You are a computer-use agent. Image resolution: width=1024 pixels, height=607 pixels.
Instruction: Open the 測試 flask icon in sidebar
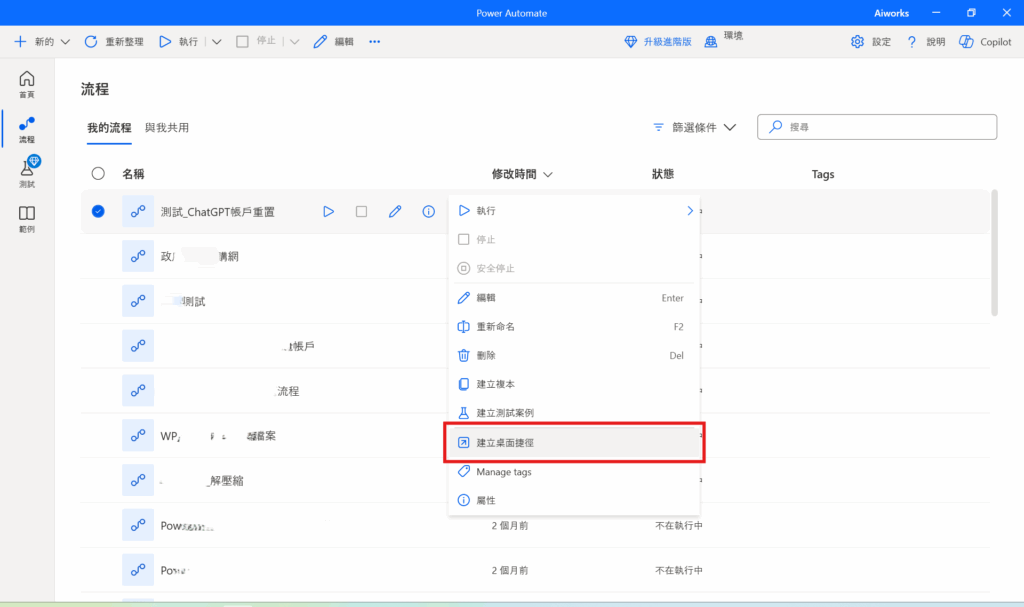tap(27, 172)
